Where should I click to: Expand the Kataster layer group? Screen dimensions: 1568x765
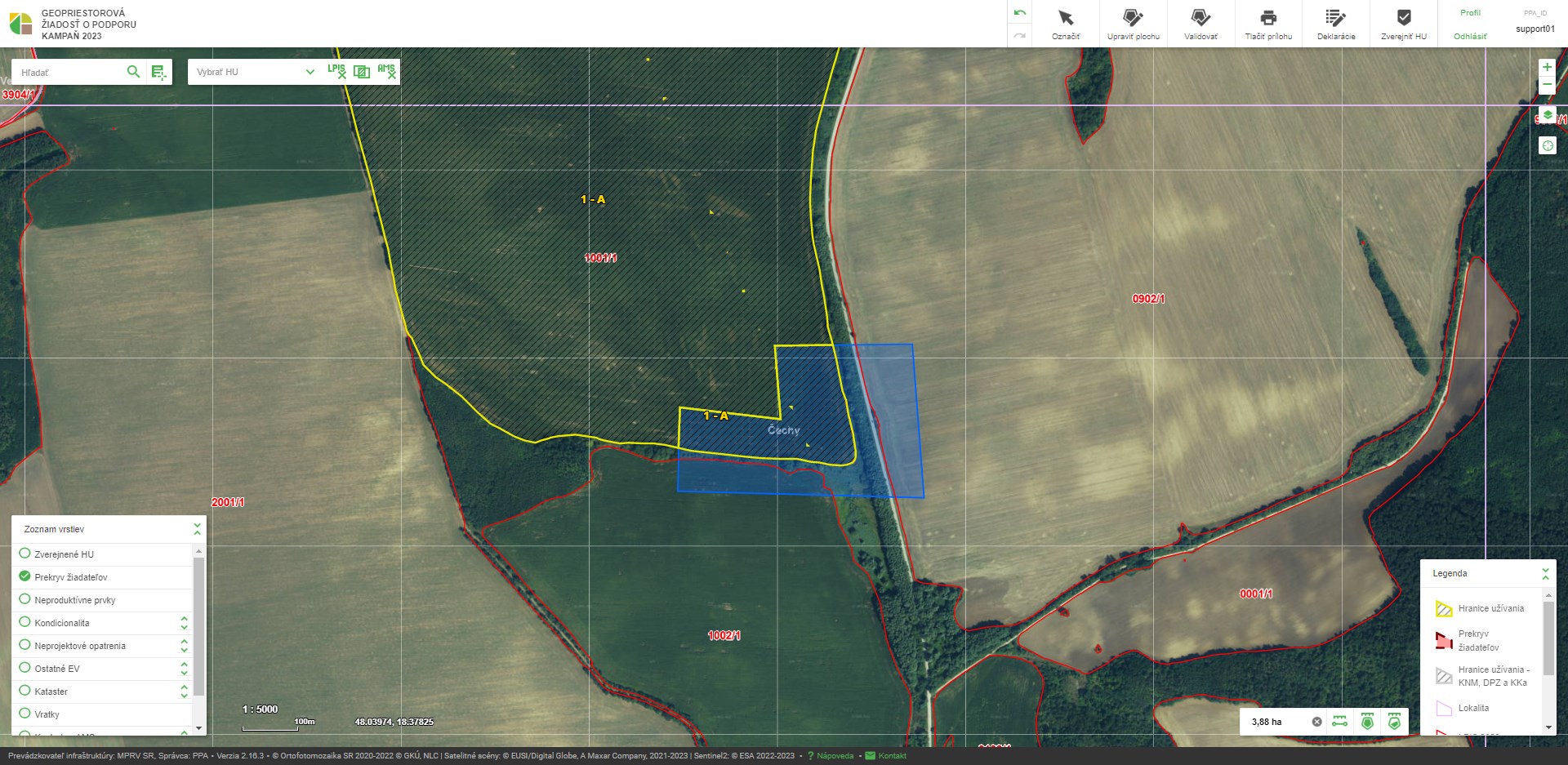point(184,692)
